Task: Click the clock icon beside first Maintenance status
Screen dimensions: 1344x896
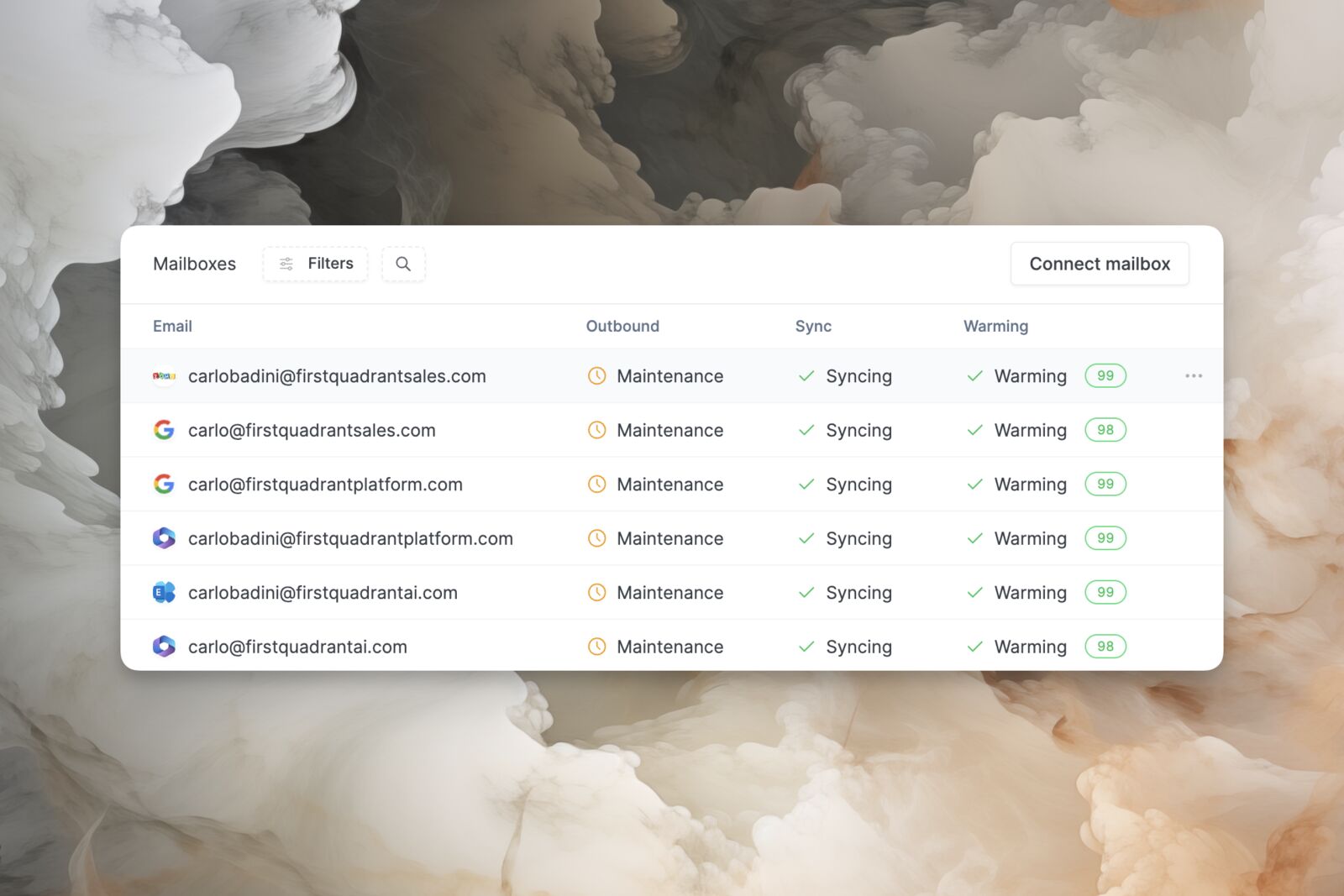Action: 596,376
